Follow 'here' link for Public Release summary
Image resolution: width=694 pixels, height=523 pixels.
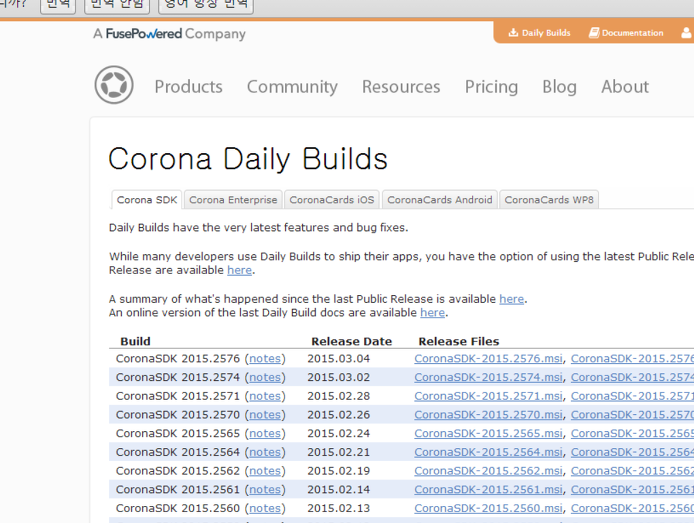512,299
